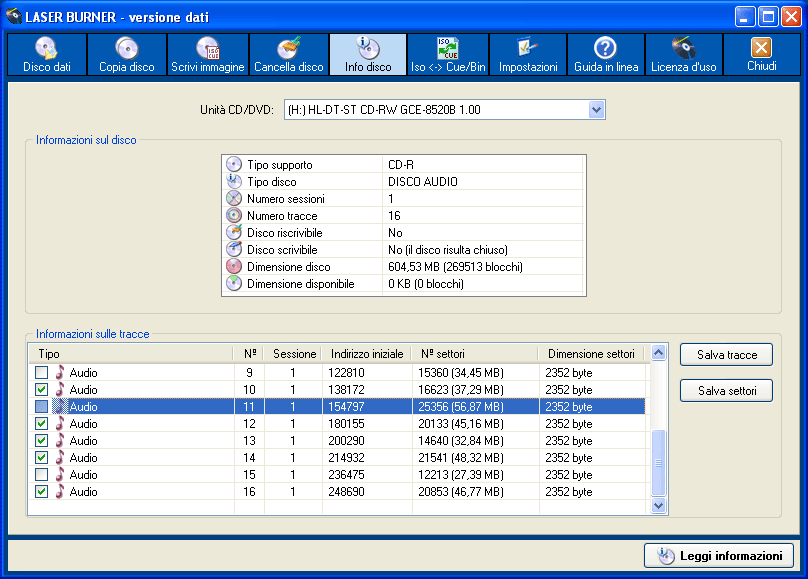Viewport: 808px width, 579px height.
Task: Click the Dimensione disponibile icon
Action: pos(234,283)
